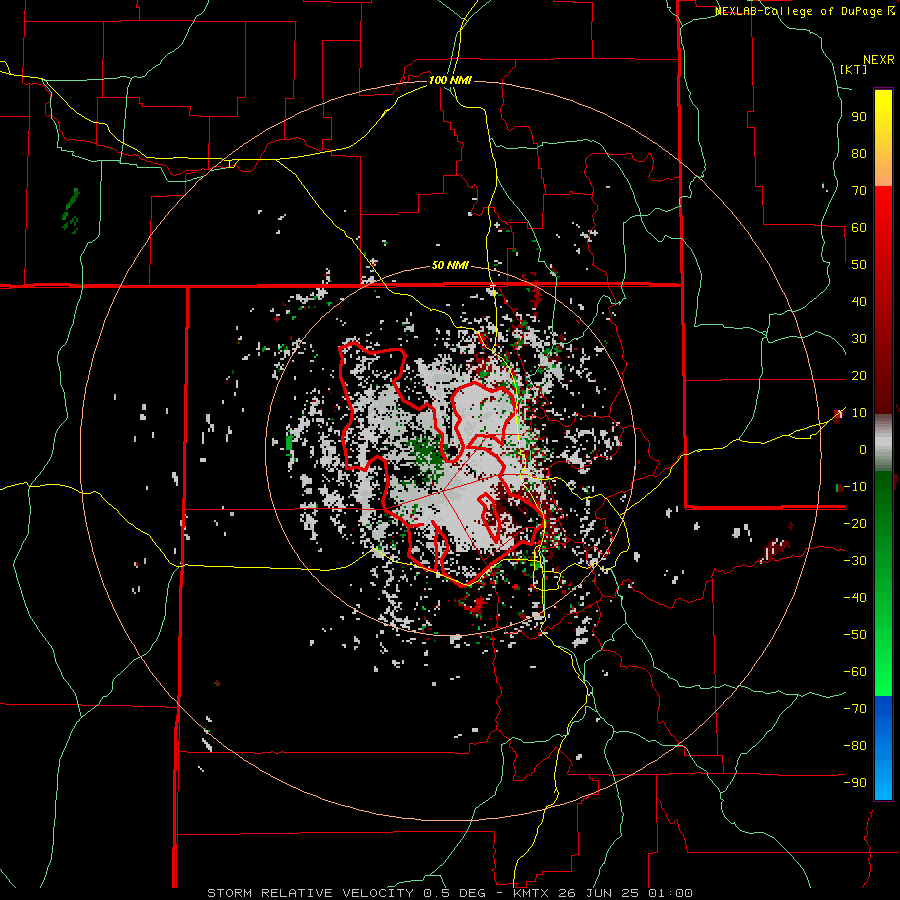Click the "NEXR" label above the color scale

point(879,60)
